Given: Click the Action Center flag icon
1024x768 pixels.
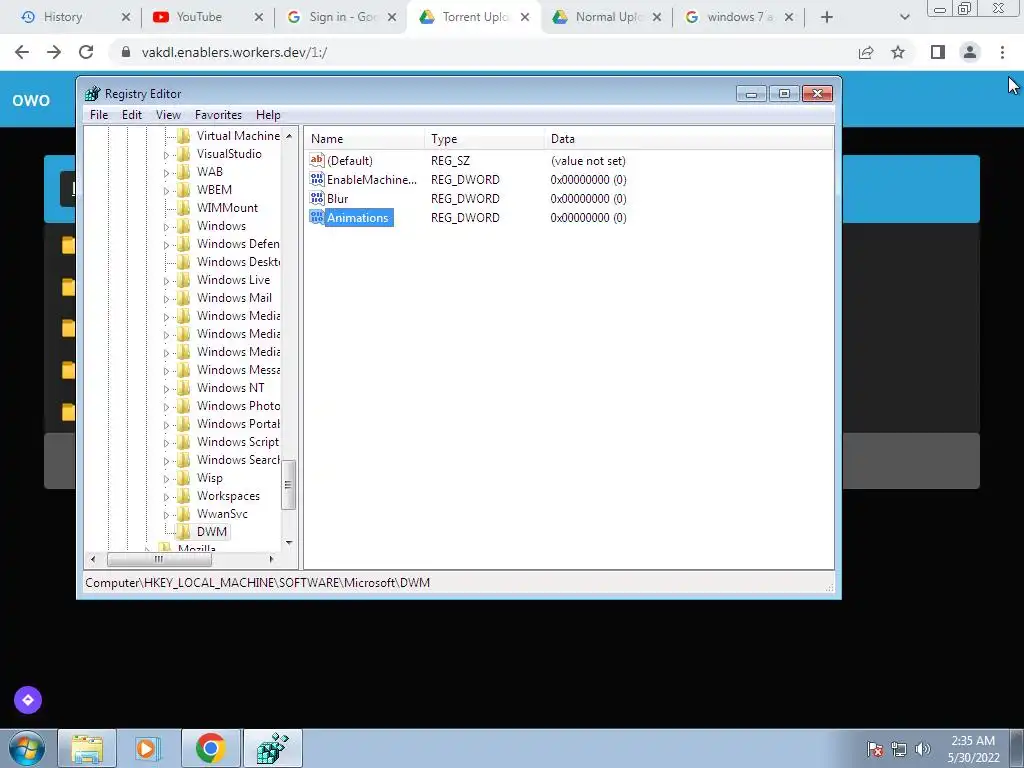Looking at the screenshot, I should [874, 749].
